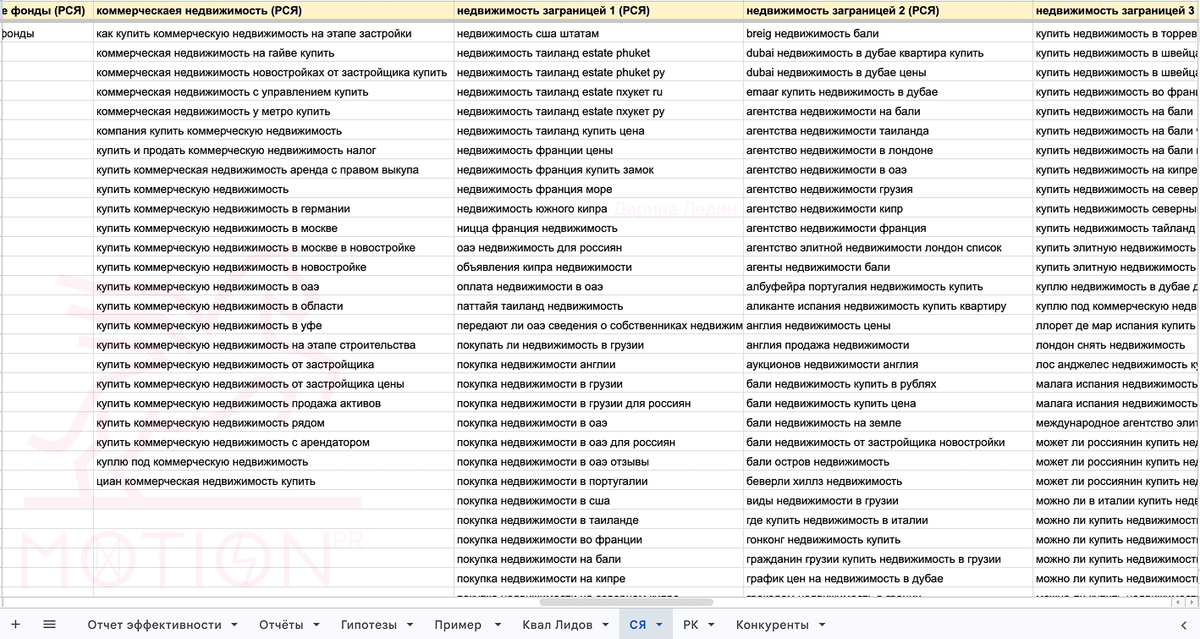Select cell компания купить коммерческую недвижимость
The width and height of the screenshot is (1200, 639).
click(x=273, y=131)
